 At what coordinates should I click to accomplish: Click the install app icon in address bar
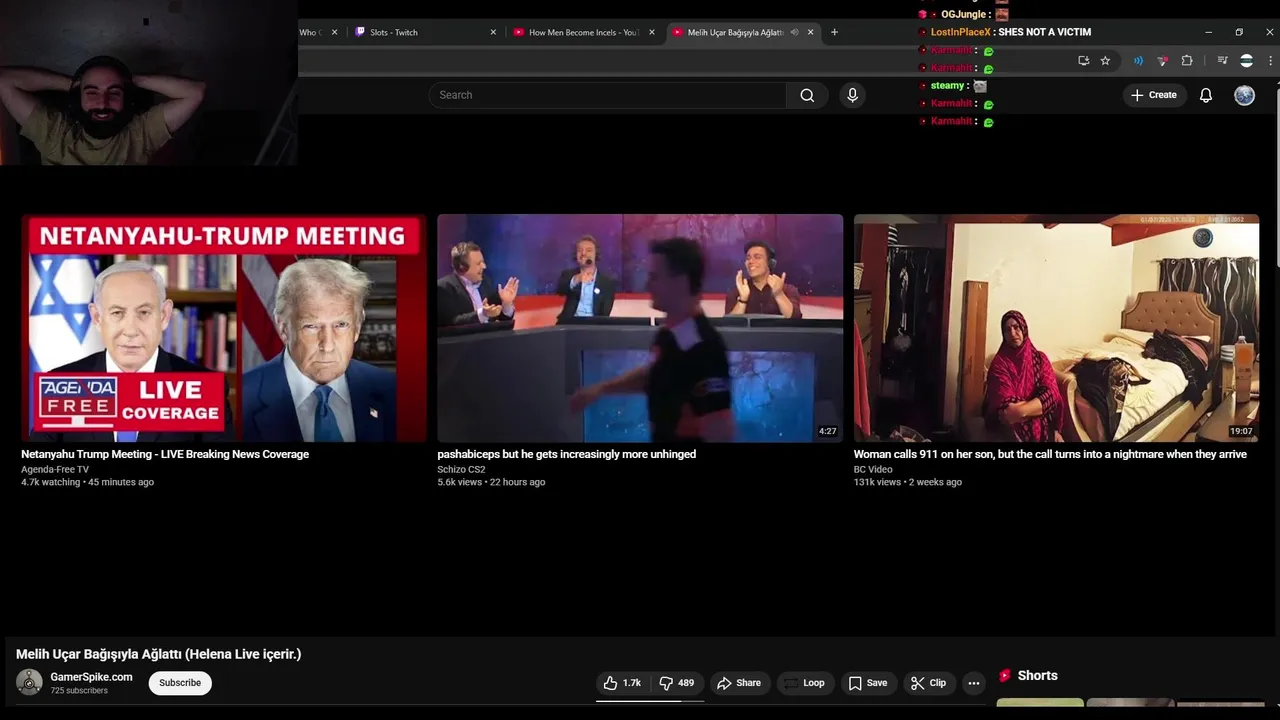pyautogui.click(x=1083, y=61)
